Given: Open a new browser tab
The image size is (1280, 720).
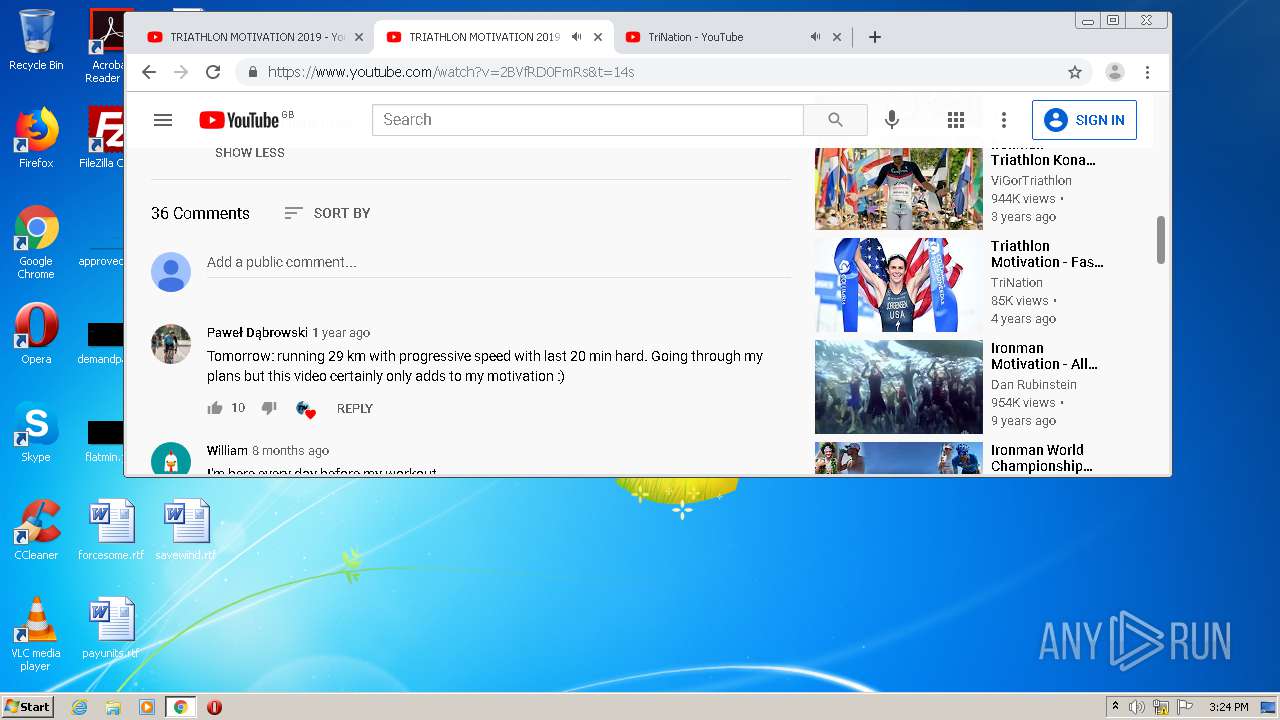Looking at the screenshot, I should (x=875, y=37).
